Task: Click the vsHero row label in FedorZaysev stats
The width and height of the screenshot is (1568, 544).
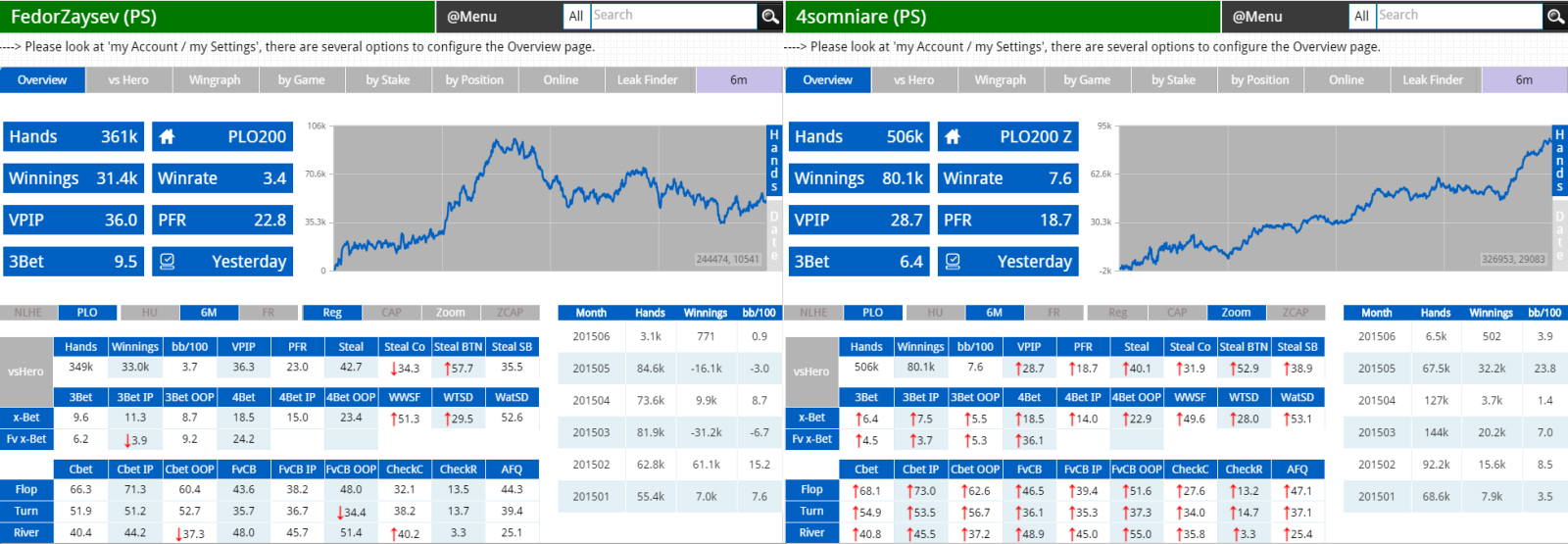Action: tap(25, 371)
